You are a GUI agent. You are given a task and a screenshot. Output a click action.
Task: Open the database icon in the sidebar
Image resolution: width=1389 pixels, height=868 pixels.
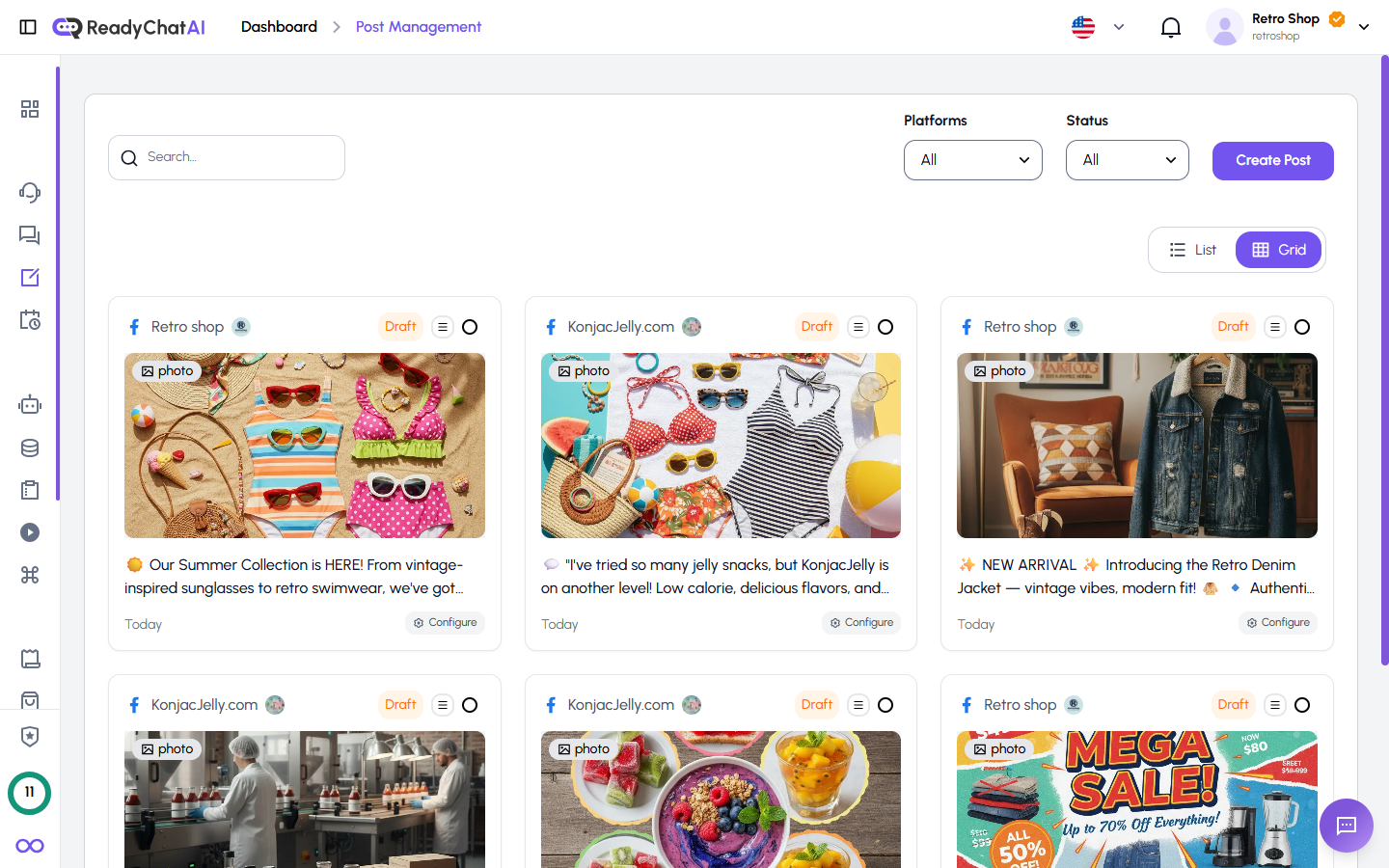pyautogui.click(x=30, y=447)
